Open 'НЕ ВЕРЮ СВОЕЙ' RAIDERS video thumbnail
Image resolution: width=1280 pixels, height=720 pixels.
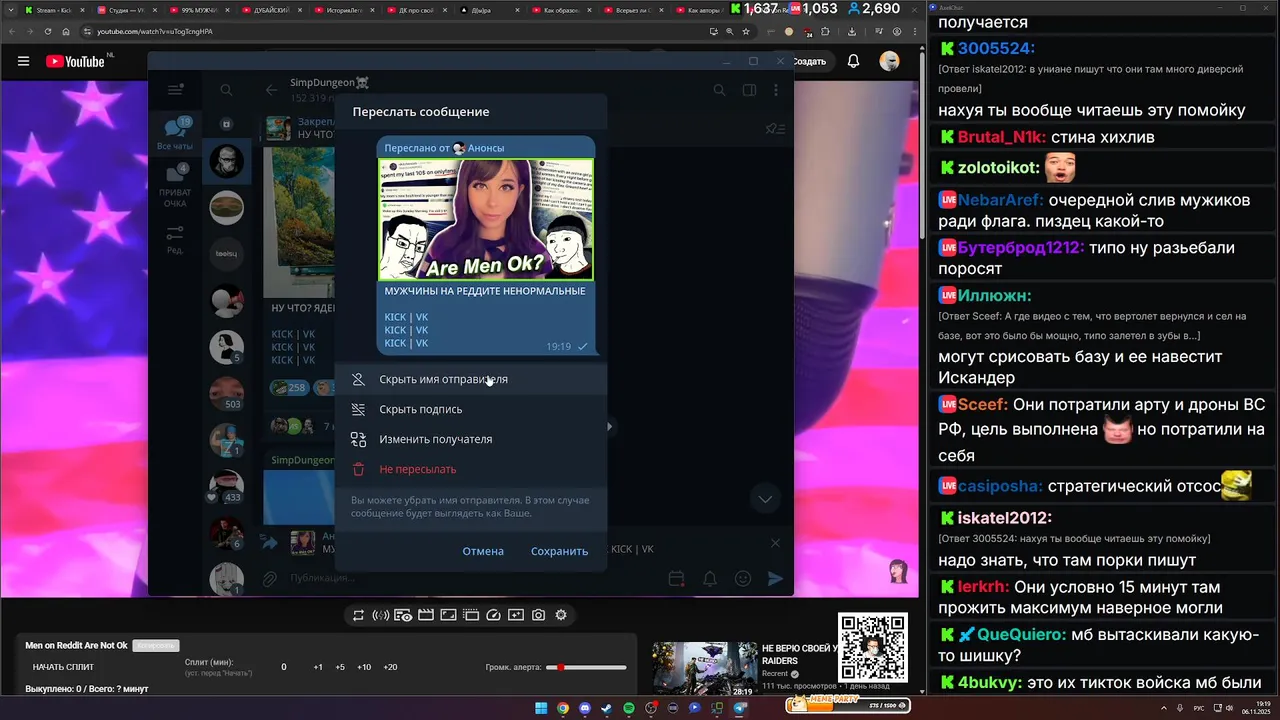[x=704, y=668]
